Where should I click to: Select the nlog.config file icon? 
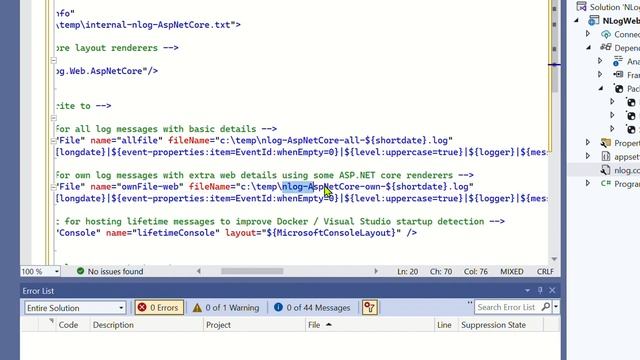tap(606, 170)
